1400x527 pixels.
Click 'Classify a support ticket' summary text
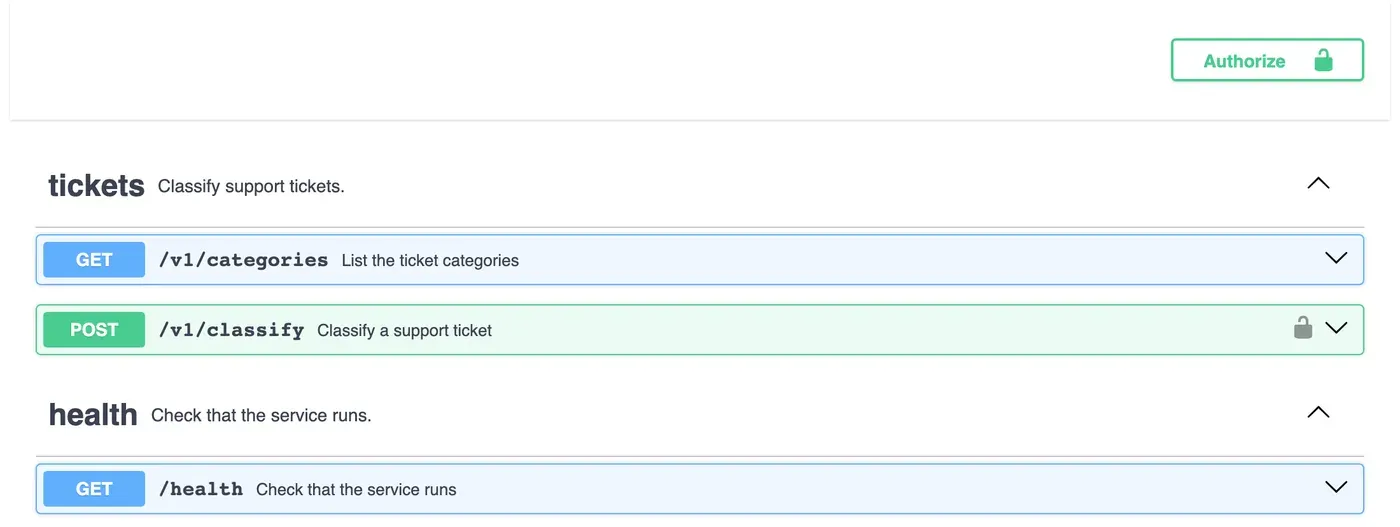(x=404, y=330)
